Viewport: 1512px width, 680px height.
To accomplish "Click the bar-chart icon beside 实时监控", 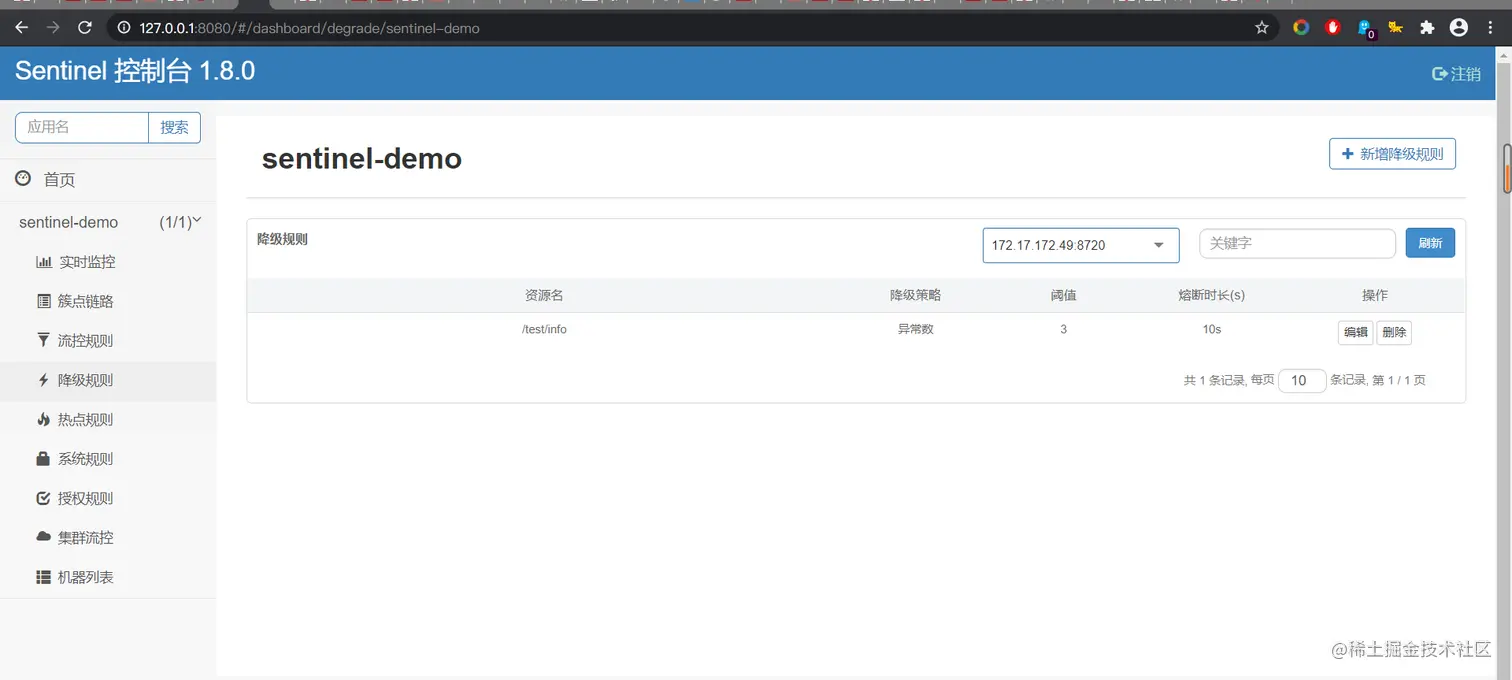I will click(44, 262).
